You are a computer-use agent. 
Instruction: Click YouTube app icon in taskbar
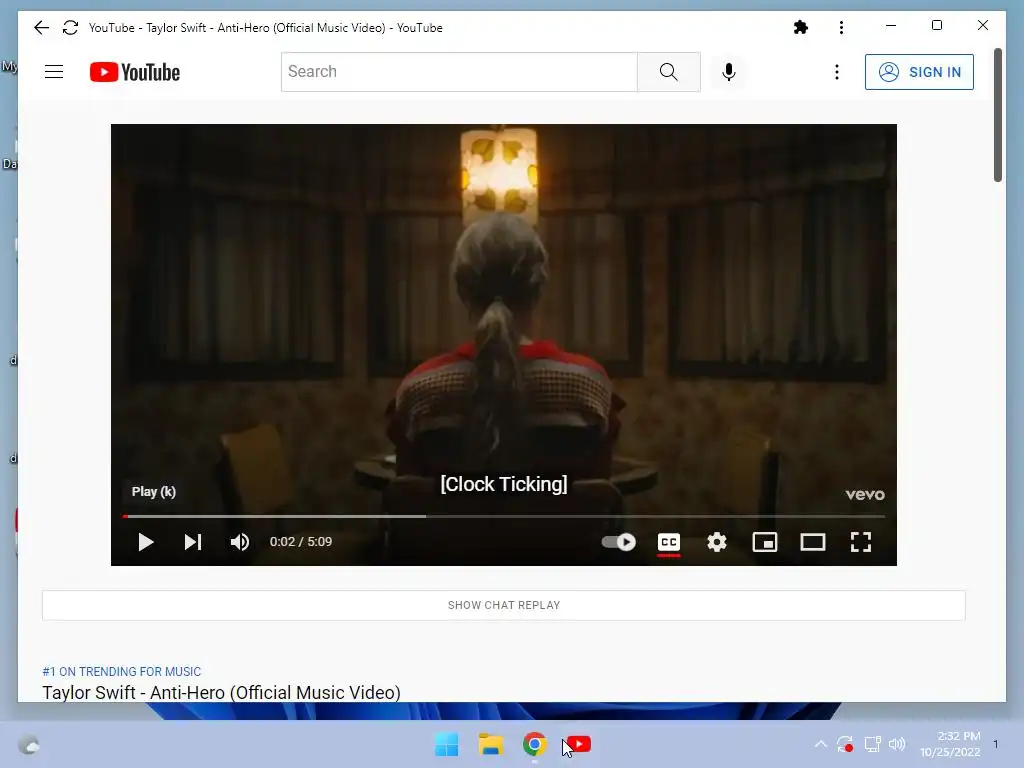[x=578, y=744]
